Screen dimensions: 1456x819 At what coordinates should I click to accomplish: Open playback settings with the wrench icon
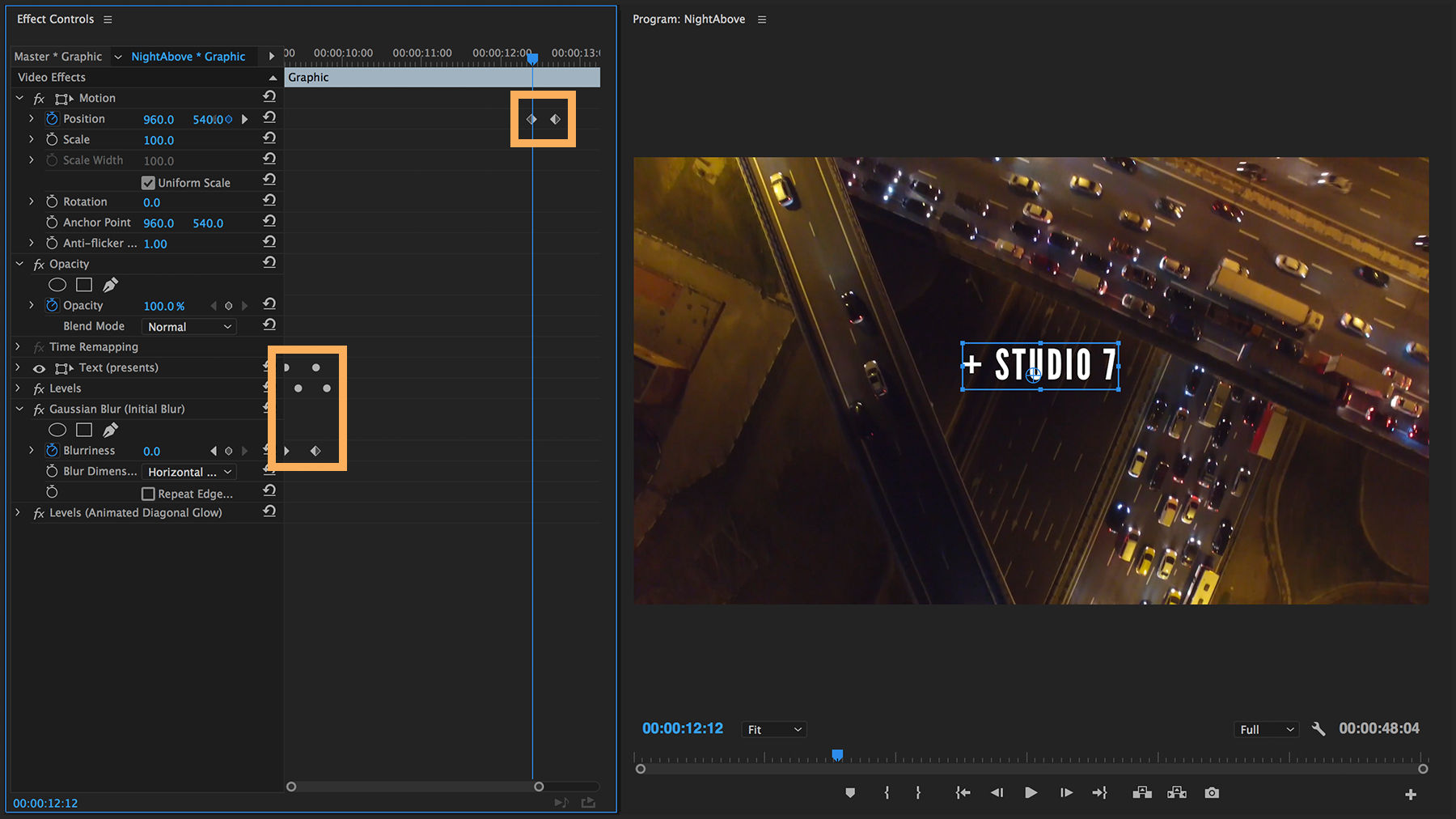point(1318,728)
